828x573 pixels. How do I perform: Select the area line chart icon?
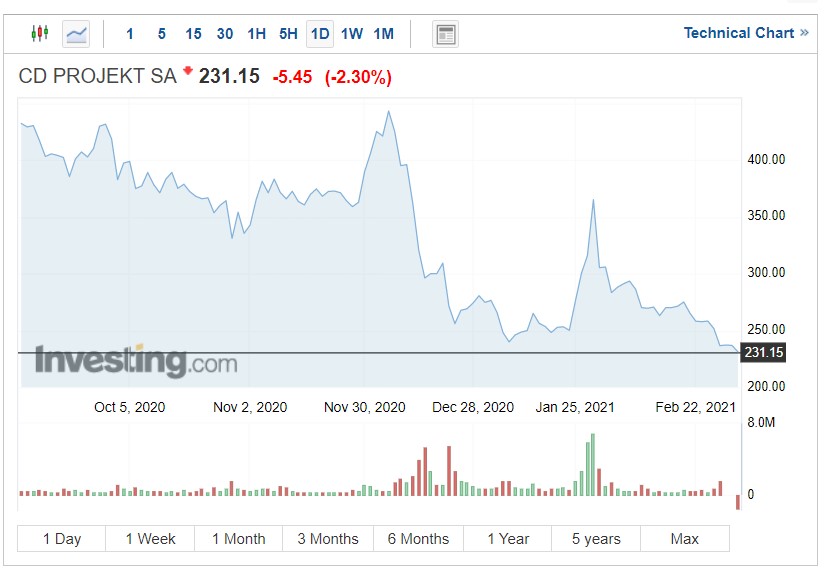76,34
